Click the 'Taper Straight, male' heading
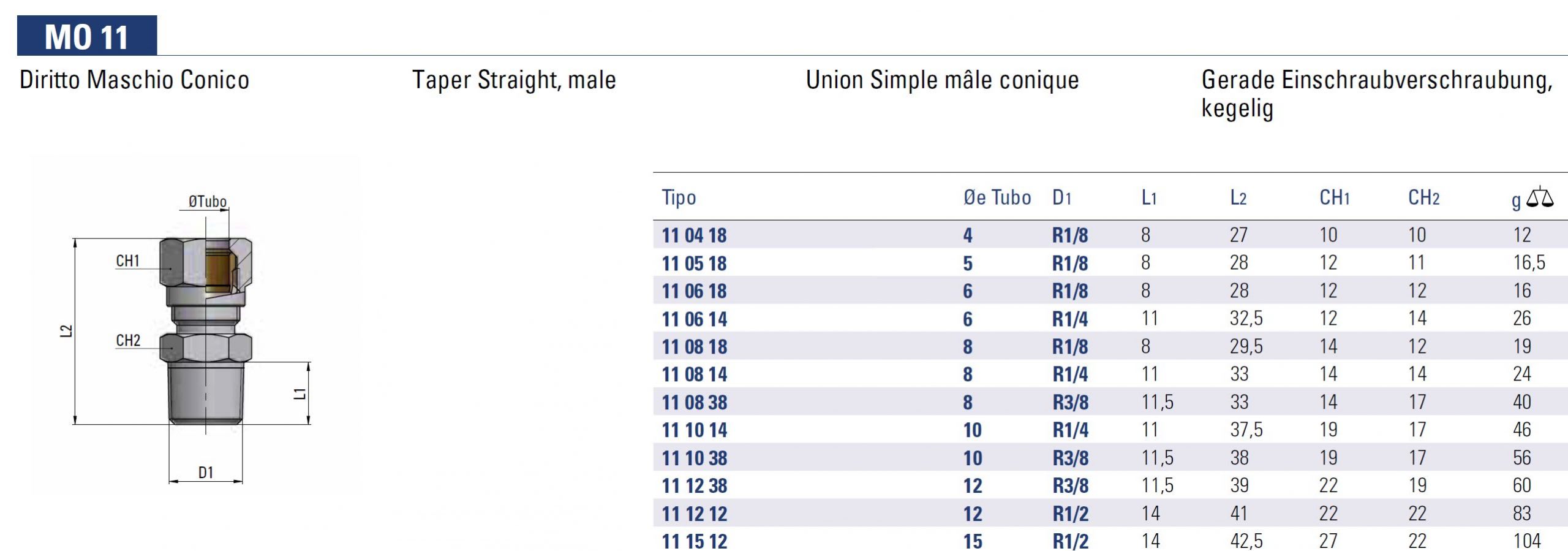Viewport: 1568px width, 551px height. [x=514, y=80]
